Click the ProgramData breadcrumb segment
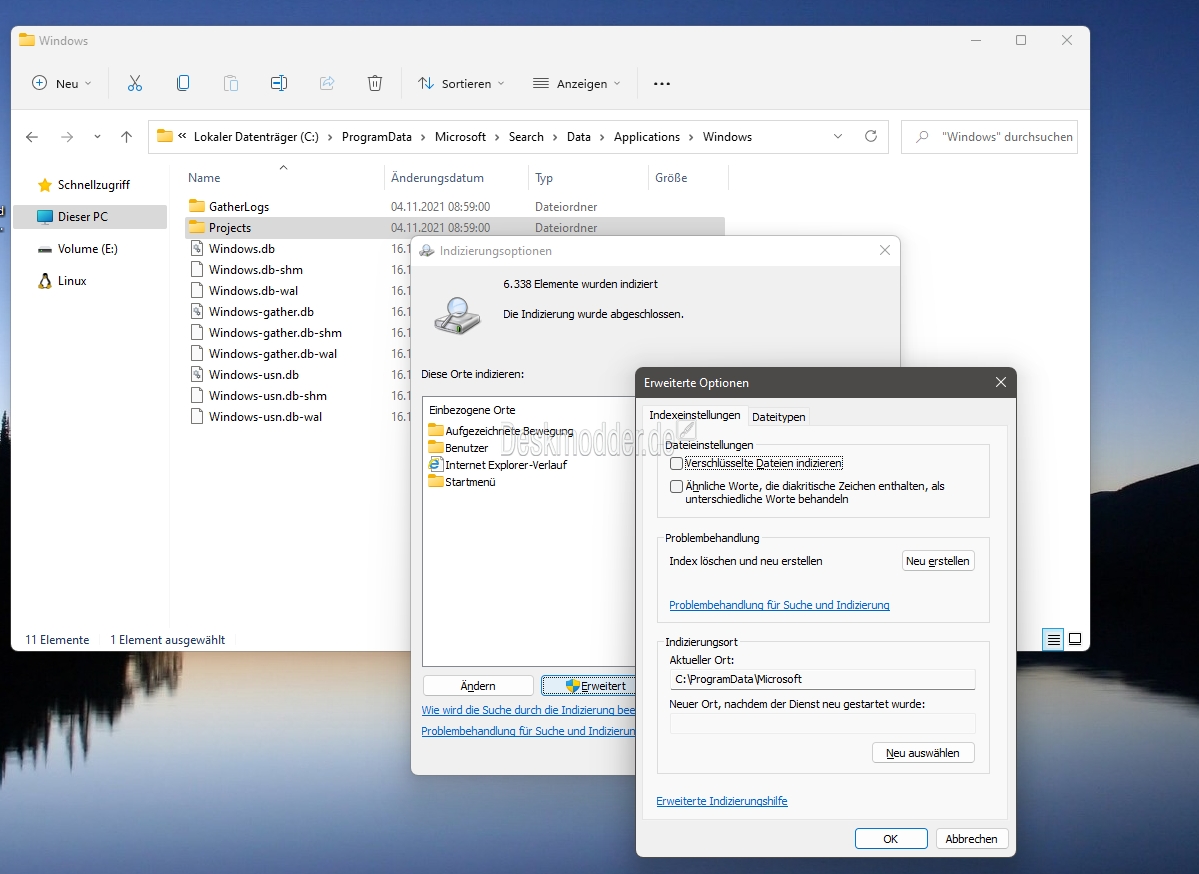1199x874 pixels. [376, 137]
